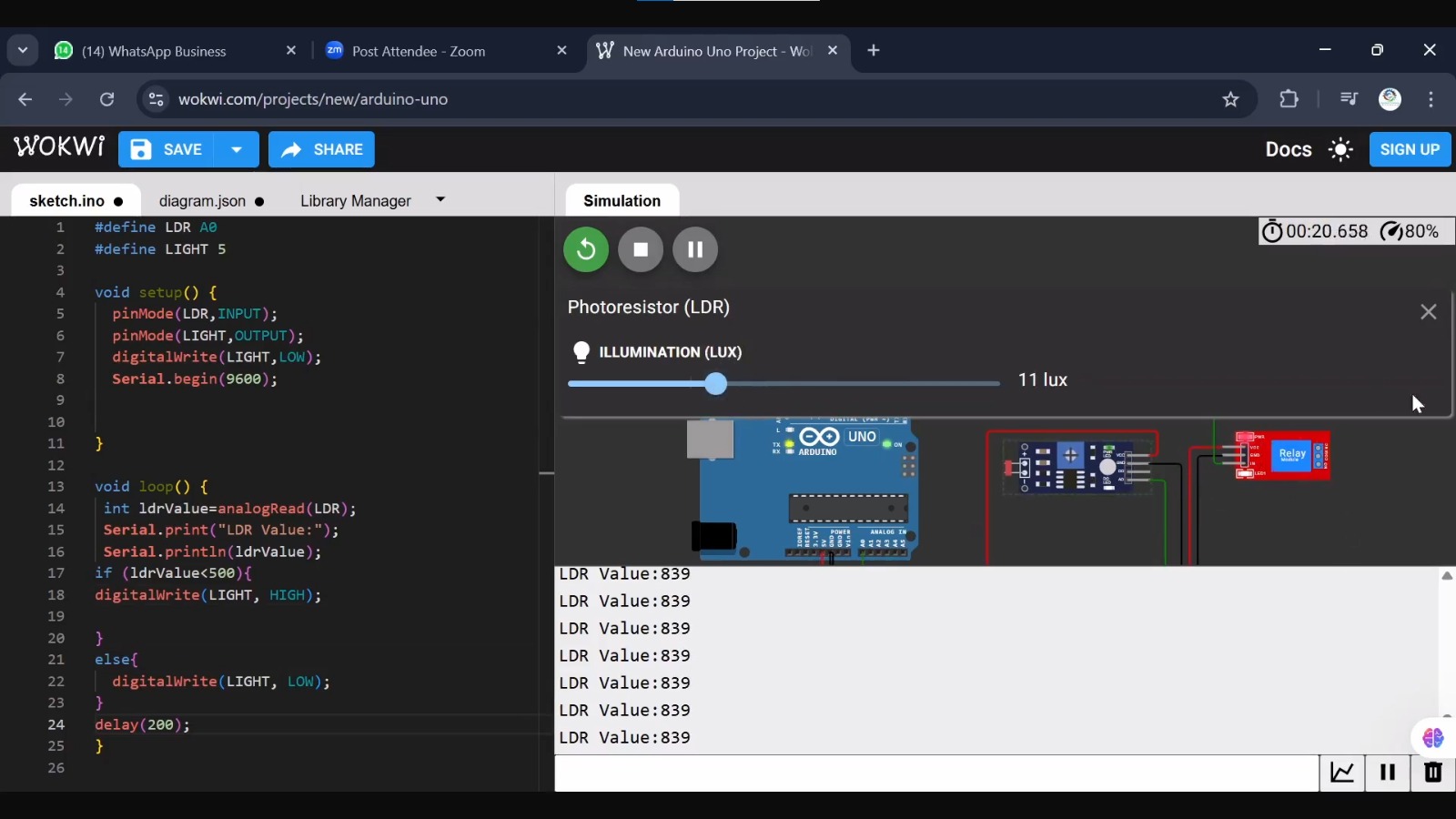The height and width of the screenshot is (819, 1456).
Task: Bookmark this page with star icon
Action: [x=1230, y=99]
